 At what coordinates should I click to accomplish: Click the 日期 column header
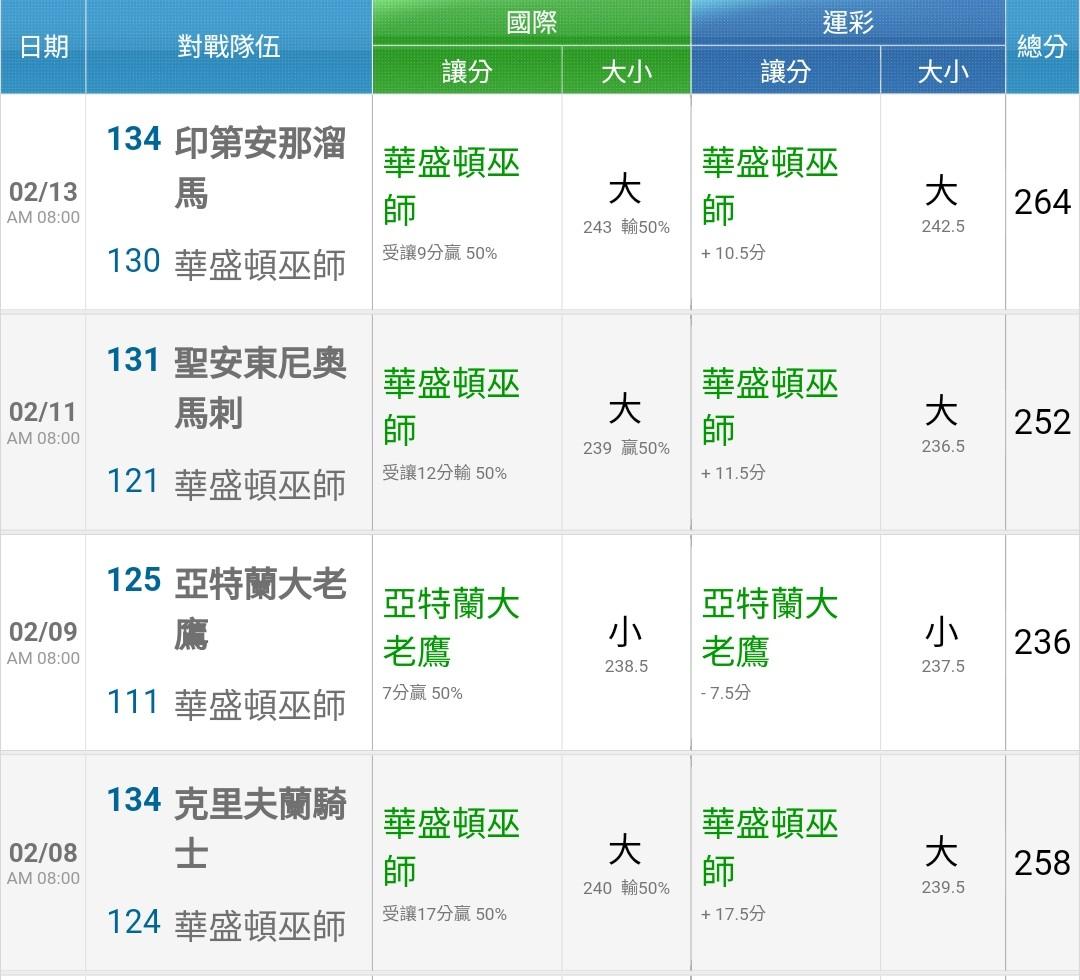[x=43, y=47]
